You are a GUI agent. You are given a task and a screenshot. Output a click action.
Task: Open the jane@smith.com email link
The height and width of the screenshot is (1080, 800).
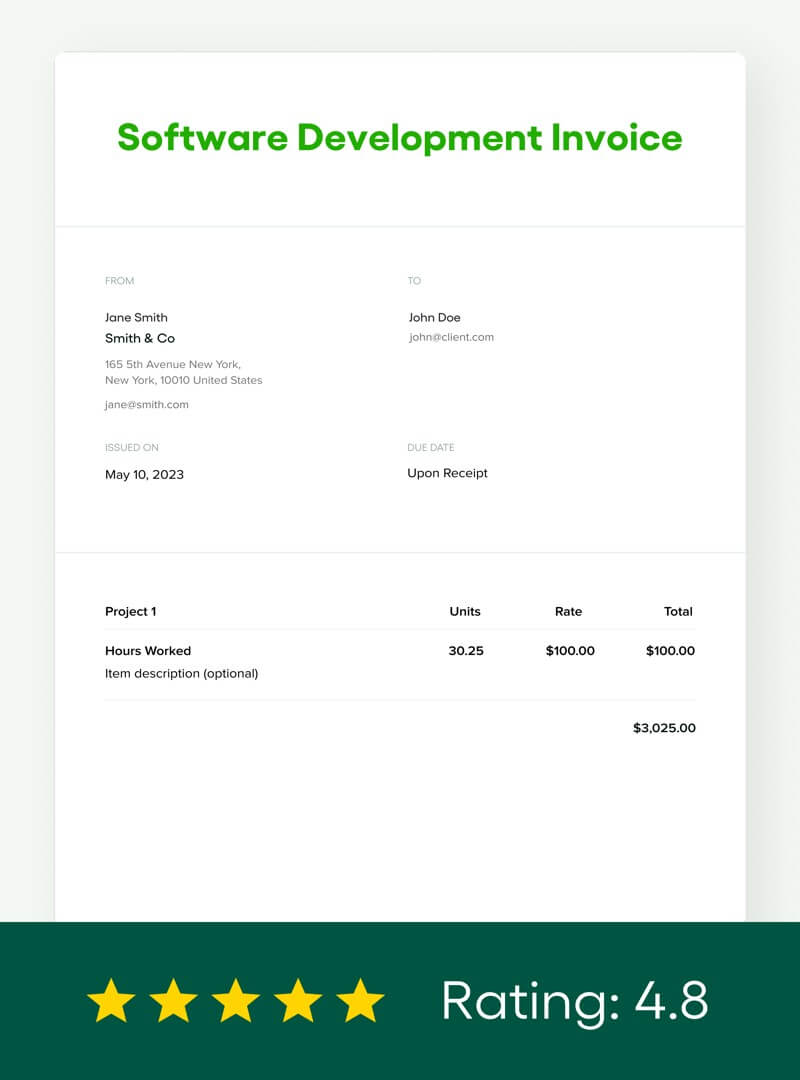click(x=147, y=405)
